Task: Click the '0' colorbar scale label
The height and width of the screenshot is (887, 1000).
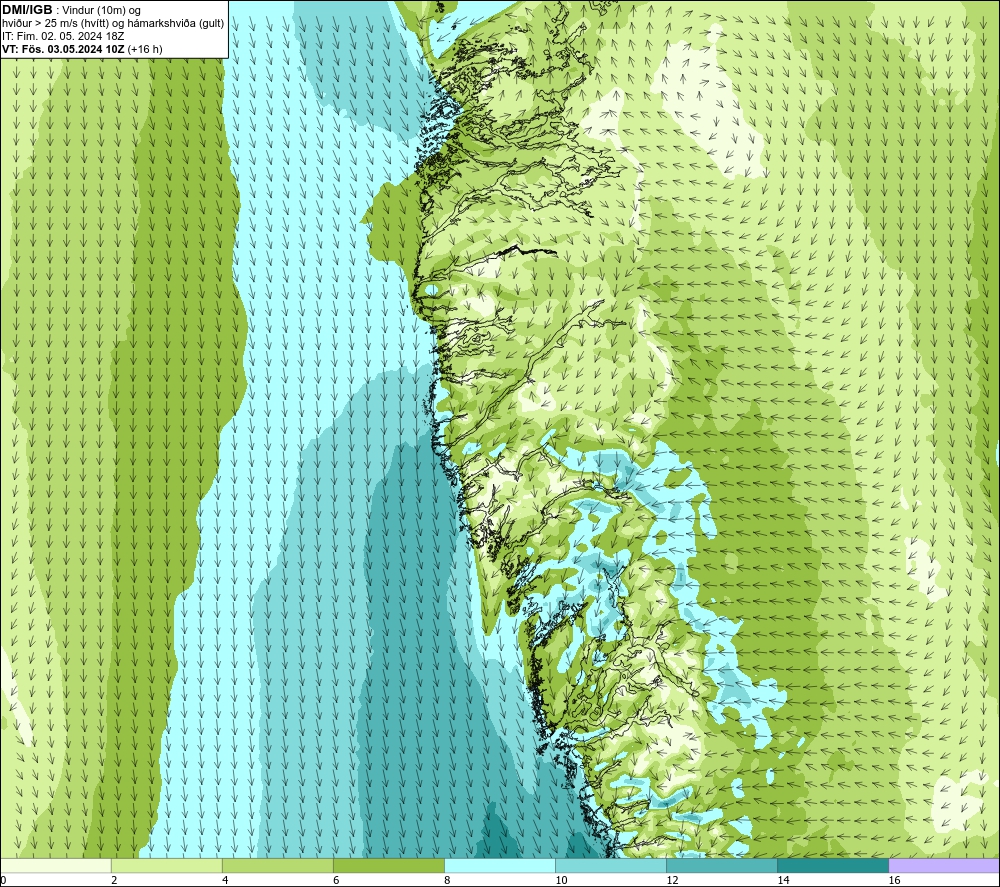Action: click(3, 880)
